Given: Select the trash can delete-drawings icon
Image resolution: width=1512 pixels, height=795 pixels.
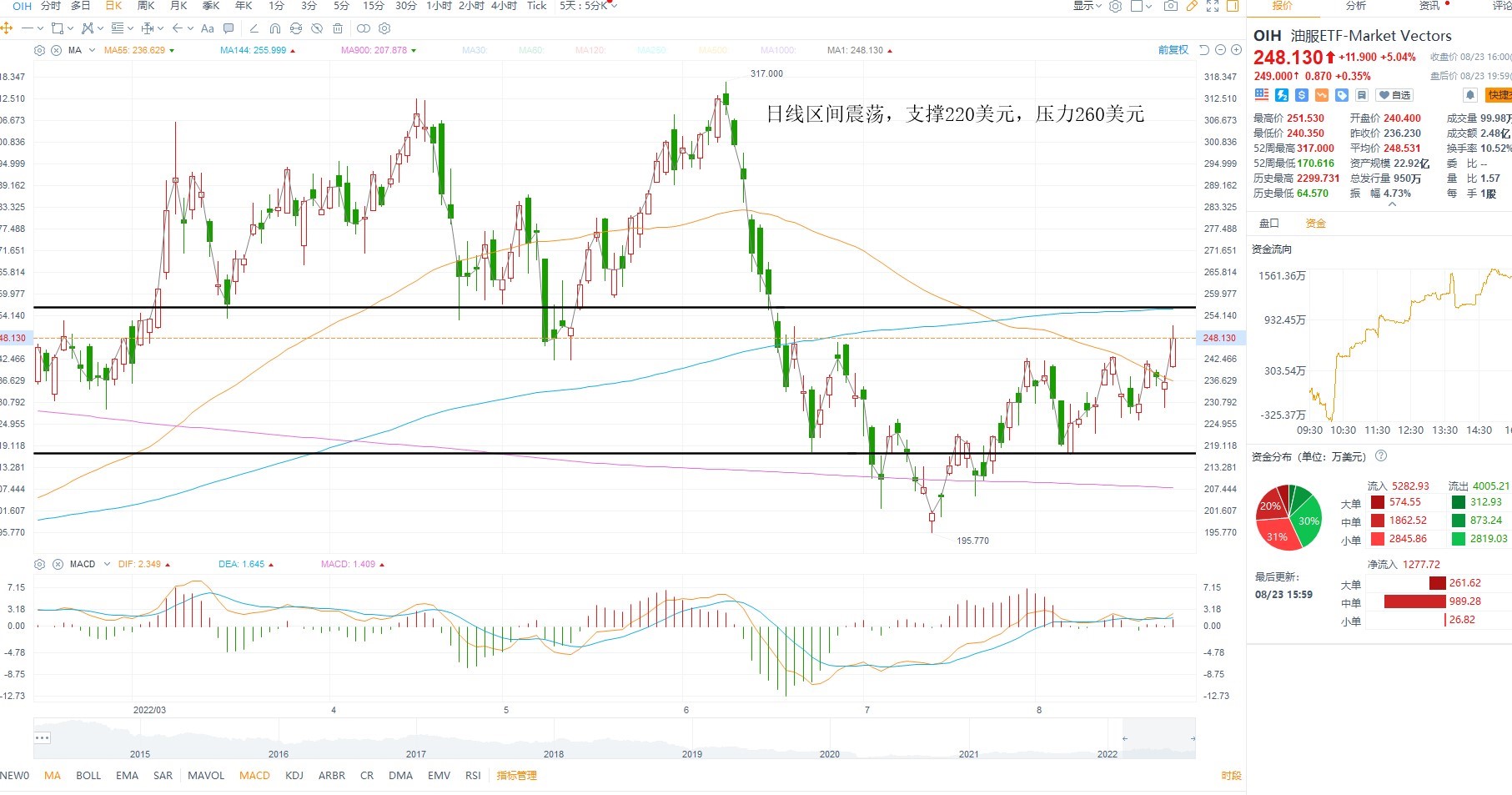Looking at the screenshot, I should coord(338,28).
